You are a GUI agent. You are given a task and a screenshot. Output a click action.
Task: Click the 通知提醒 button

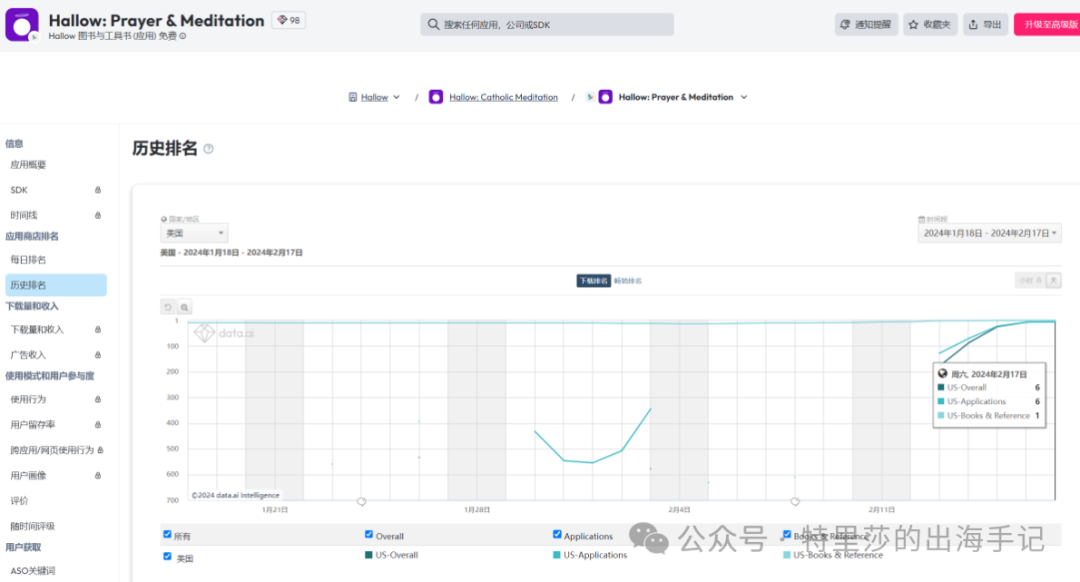coord(866,25)
